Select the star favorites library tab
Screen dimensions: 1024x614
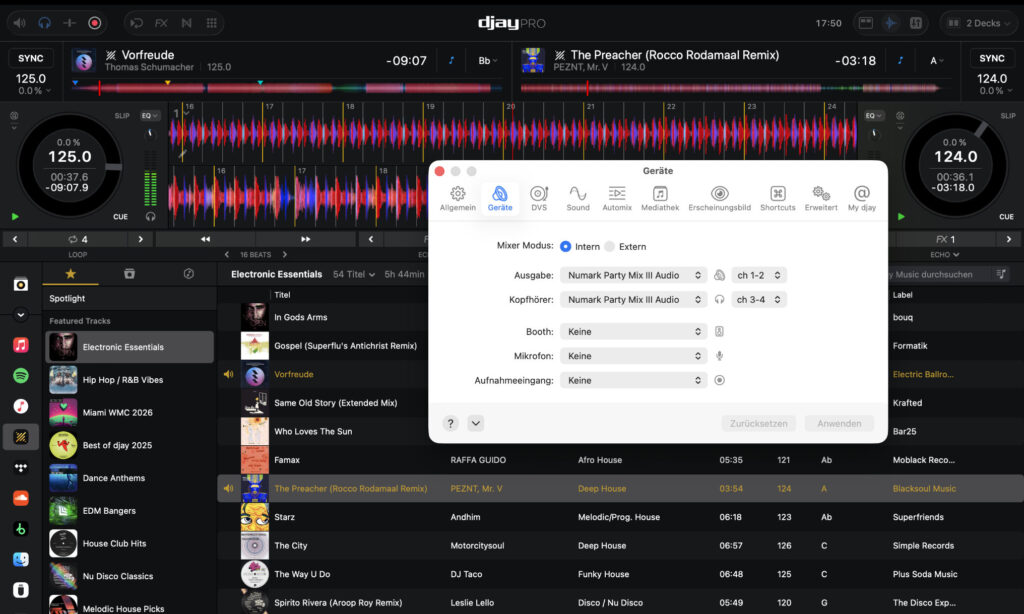tap(71, 274)
